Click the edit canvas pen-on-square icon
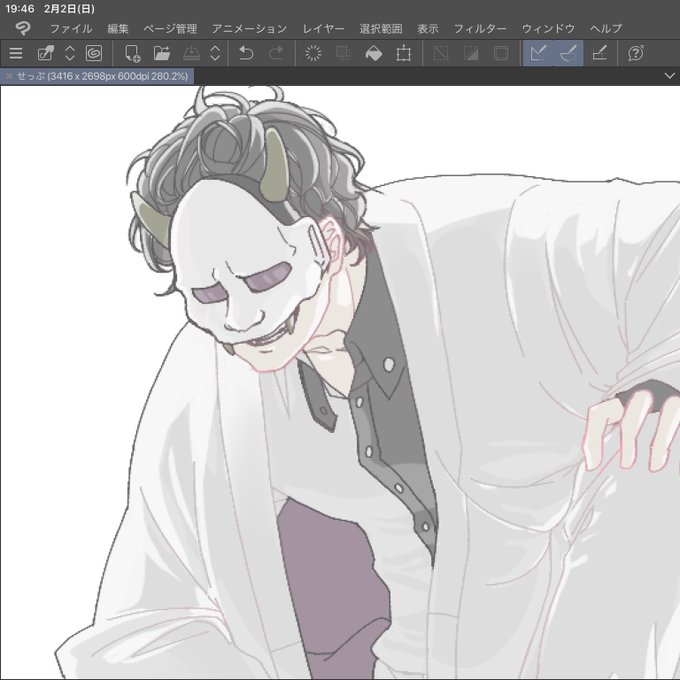The image size is (680, 680). pyautogui.click(x=46, y=53)
